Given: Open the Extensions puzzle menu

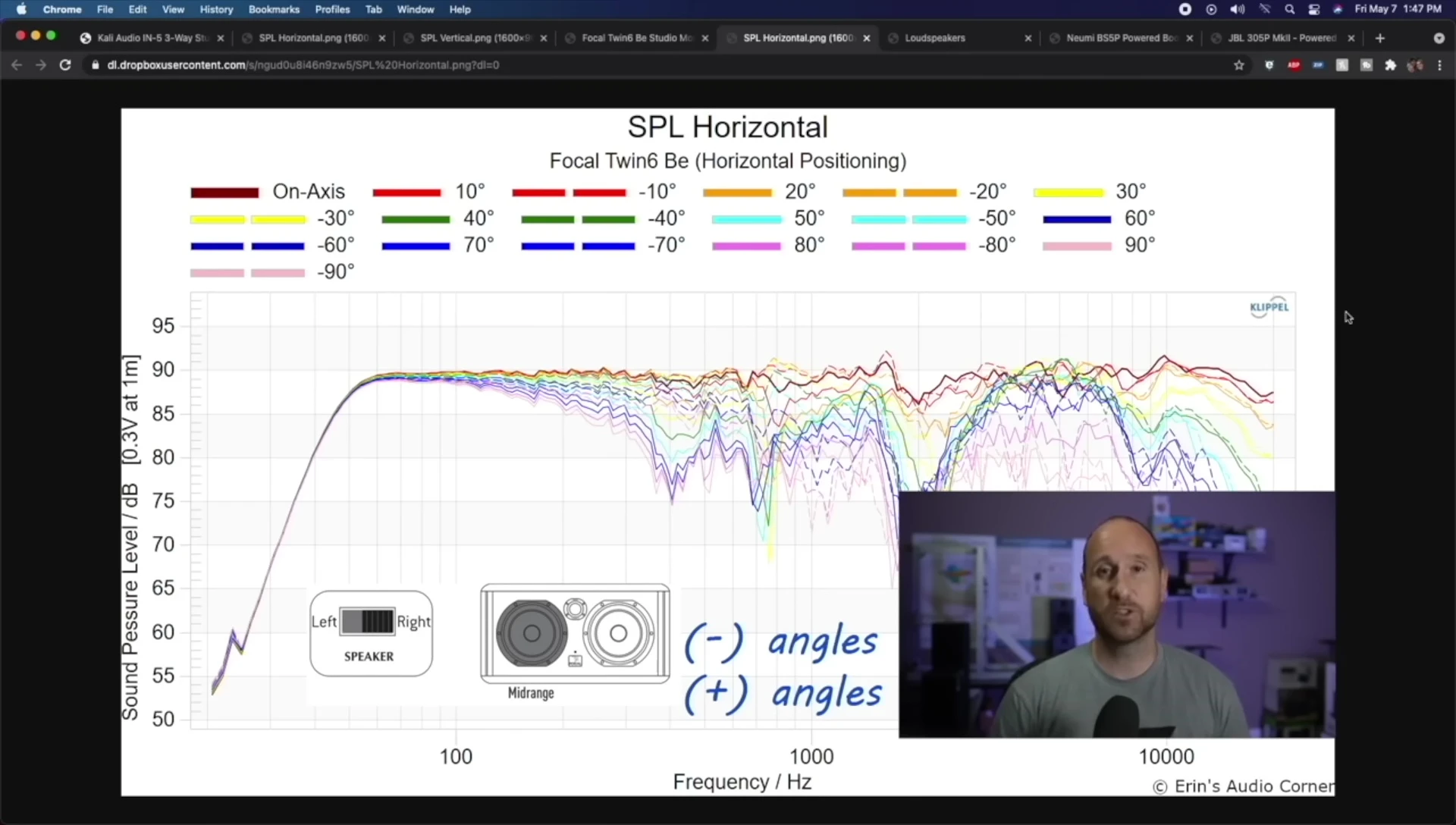Looking at the screenshot, I should [1391, 65].
